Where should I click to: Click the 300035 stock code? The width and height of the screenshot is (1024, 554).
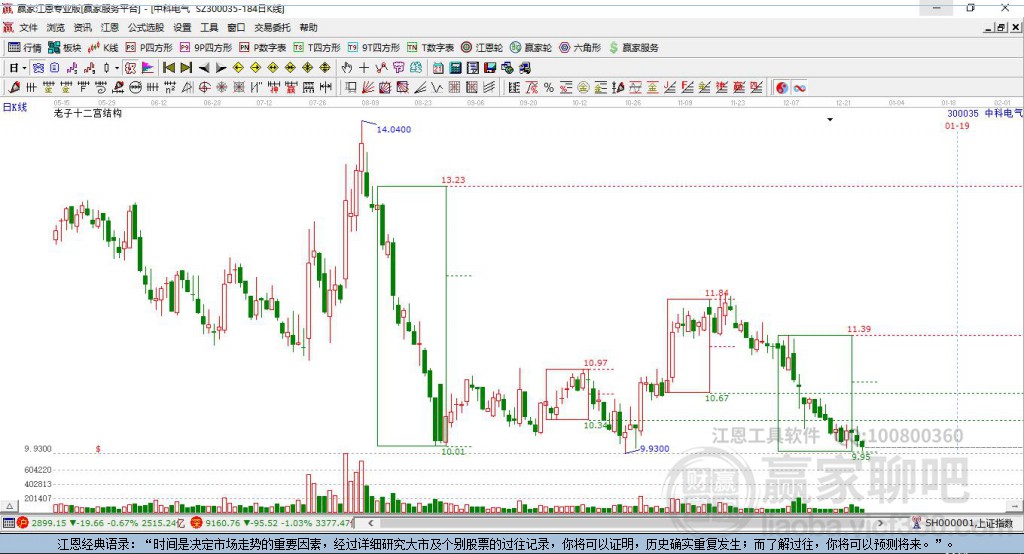963,113
